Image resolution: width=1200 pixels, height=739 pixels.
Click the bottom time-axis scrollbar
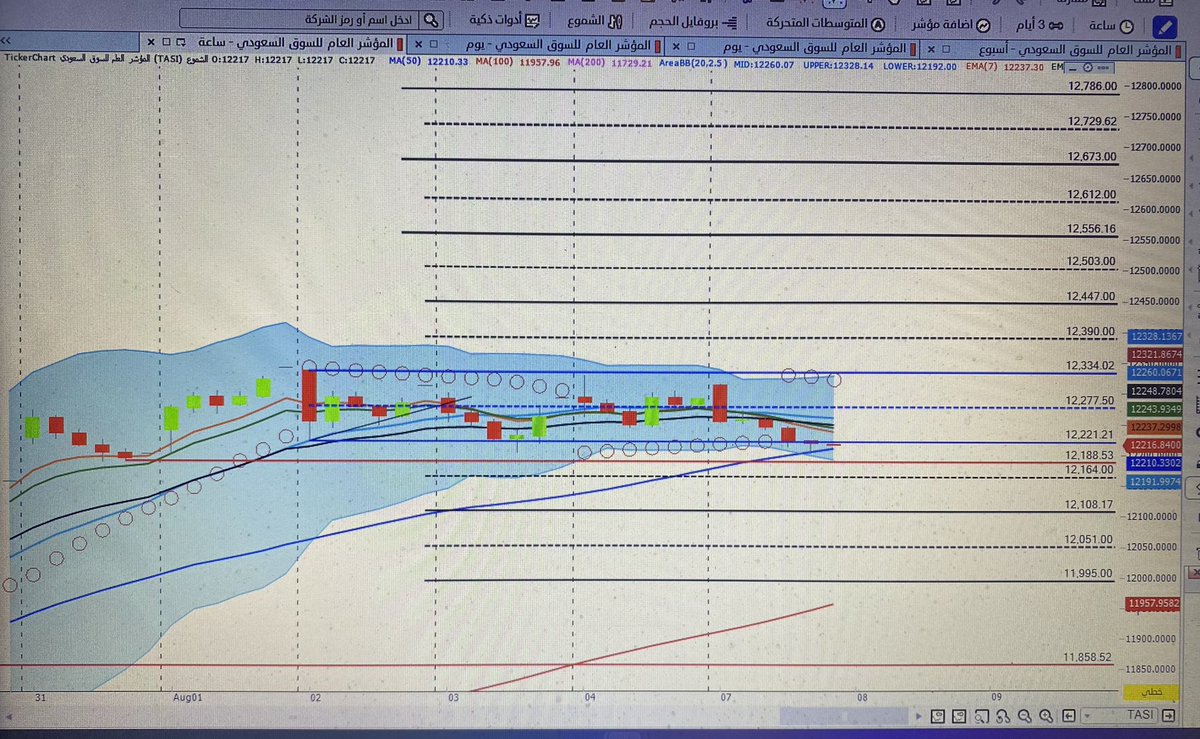click(846, 716)
